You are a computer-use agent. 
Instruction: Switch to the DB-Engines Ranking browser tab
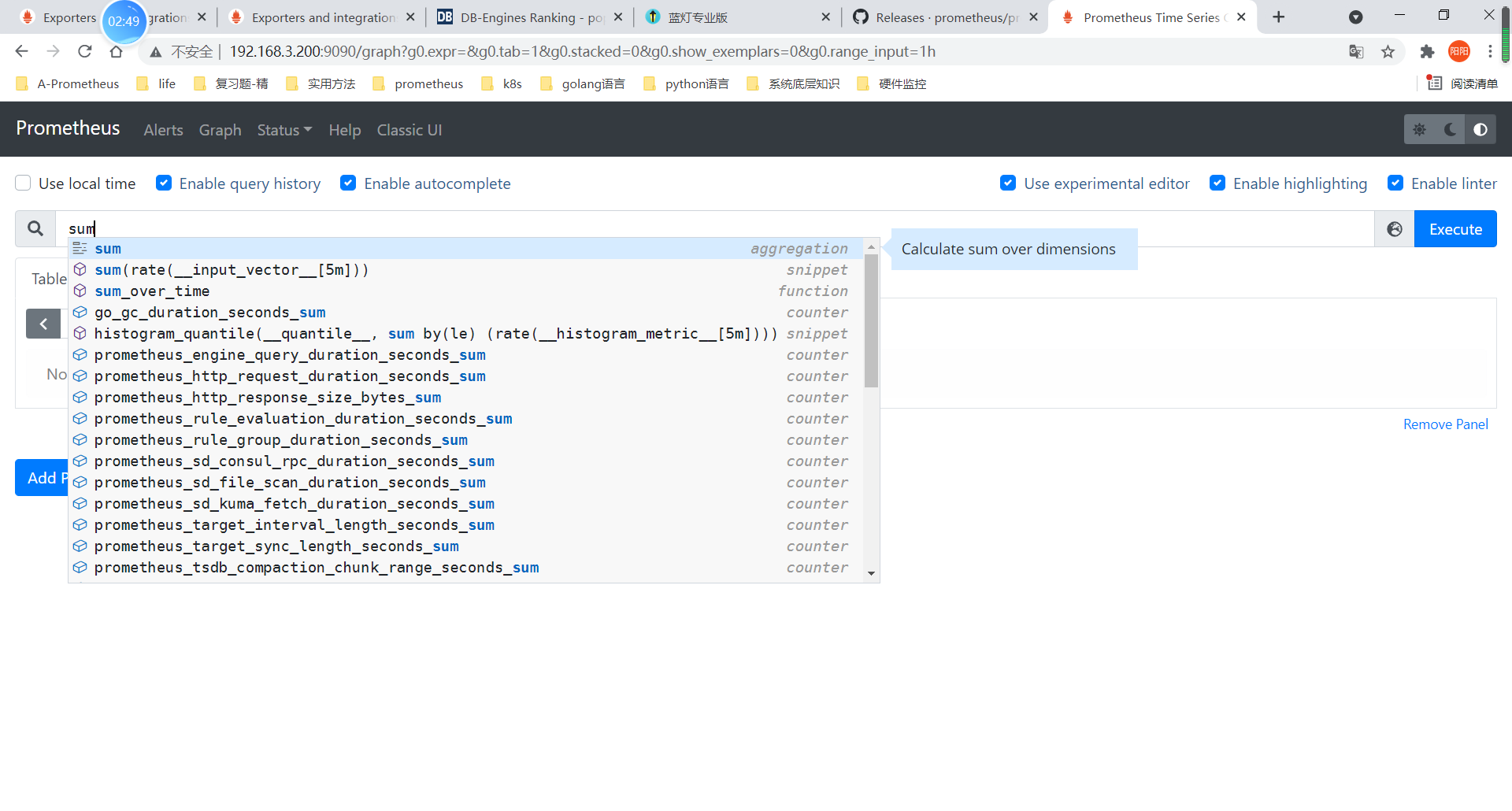pyautogui.click(x=530, y=17)
